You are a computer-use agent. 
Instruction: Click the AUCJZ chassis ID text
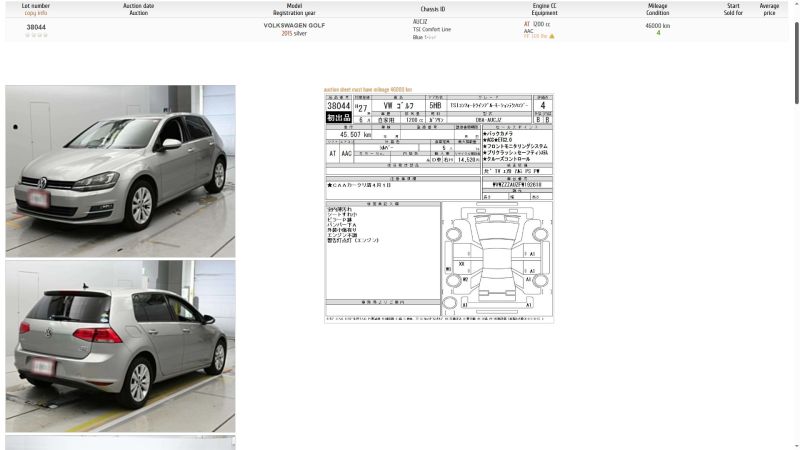[420, 22]
